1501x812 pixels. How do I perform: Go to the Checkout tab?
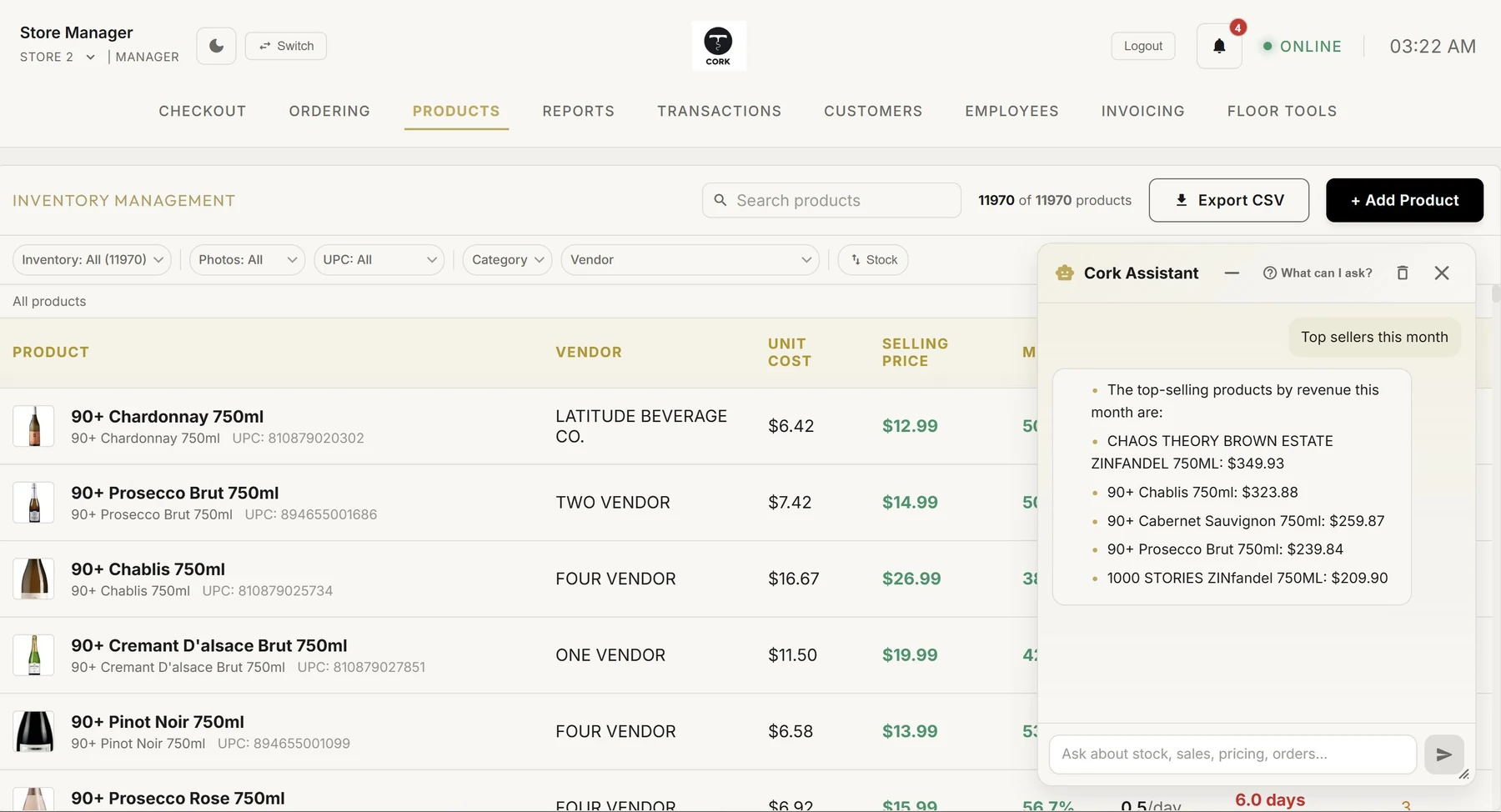203,111
